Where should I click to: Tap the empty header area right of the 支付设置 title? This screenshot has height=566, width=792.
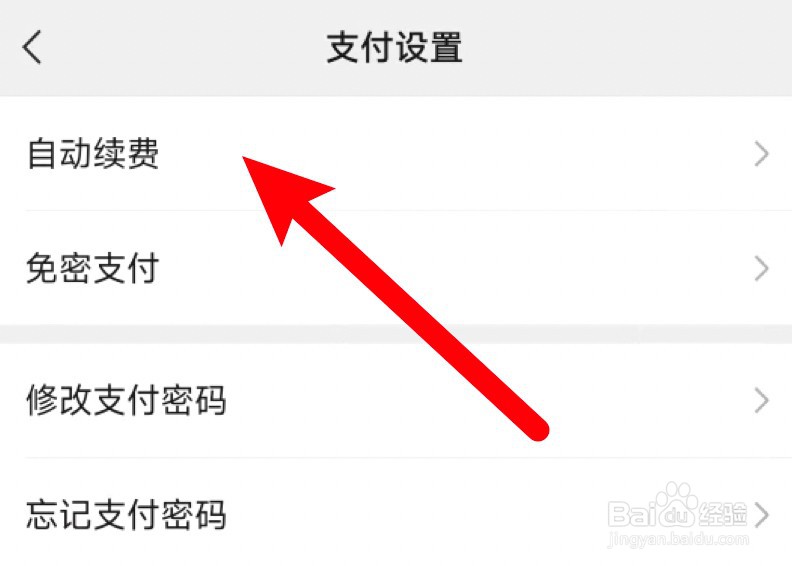626,47
